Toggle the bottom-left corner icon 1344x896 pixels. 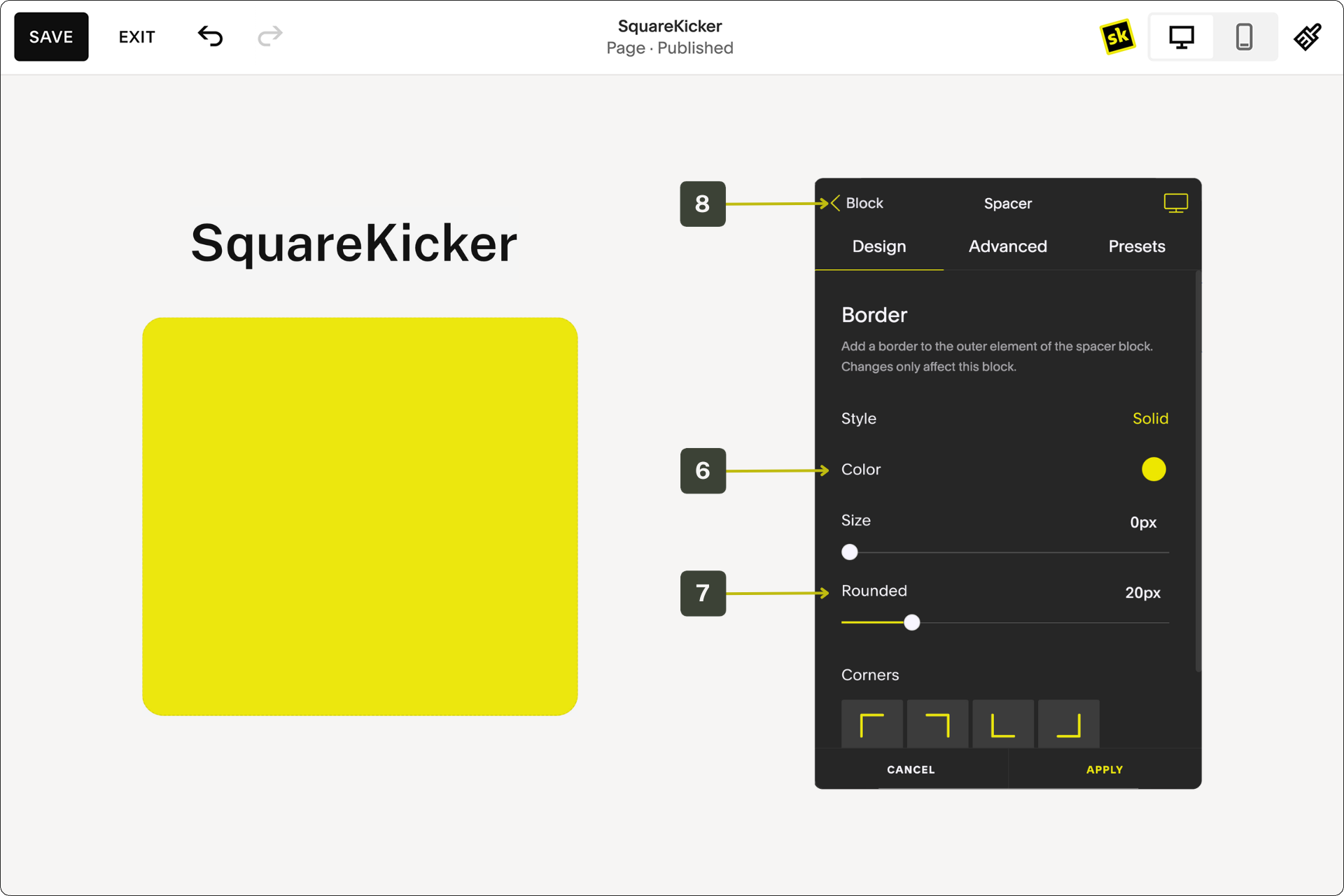pyautogui.click(x=1003, y=724)
